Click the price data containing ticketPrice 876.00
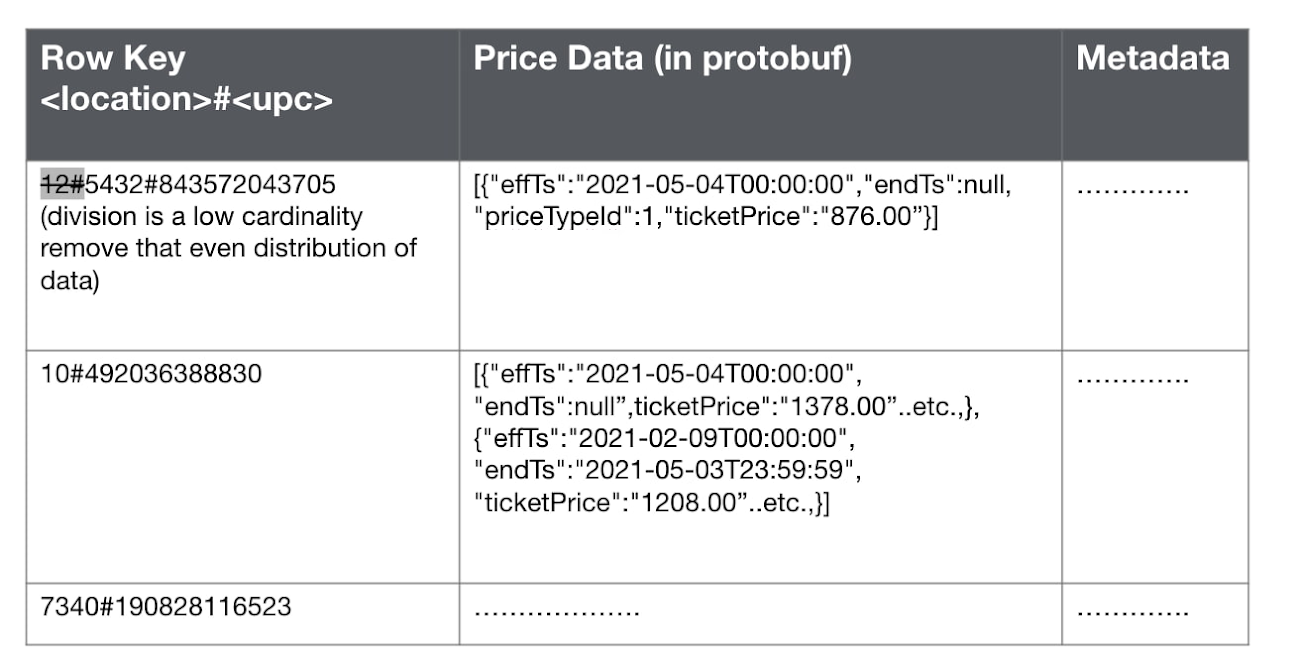The image size is (1300, 672). coord(742,201)
